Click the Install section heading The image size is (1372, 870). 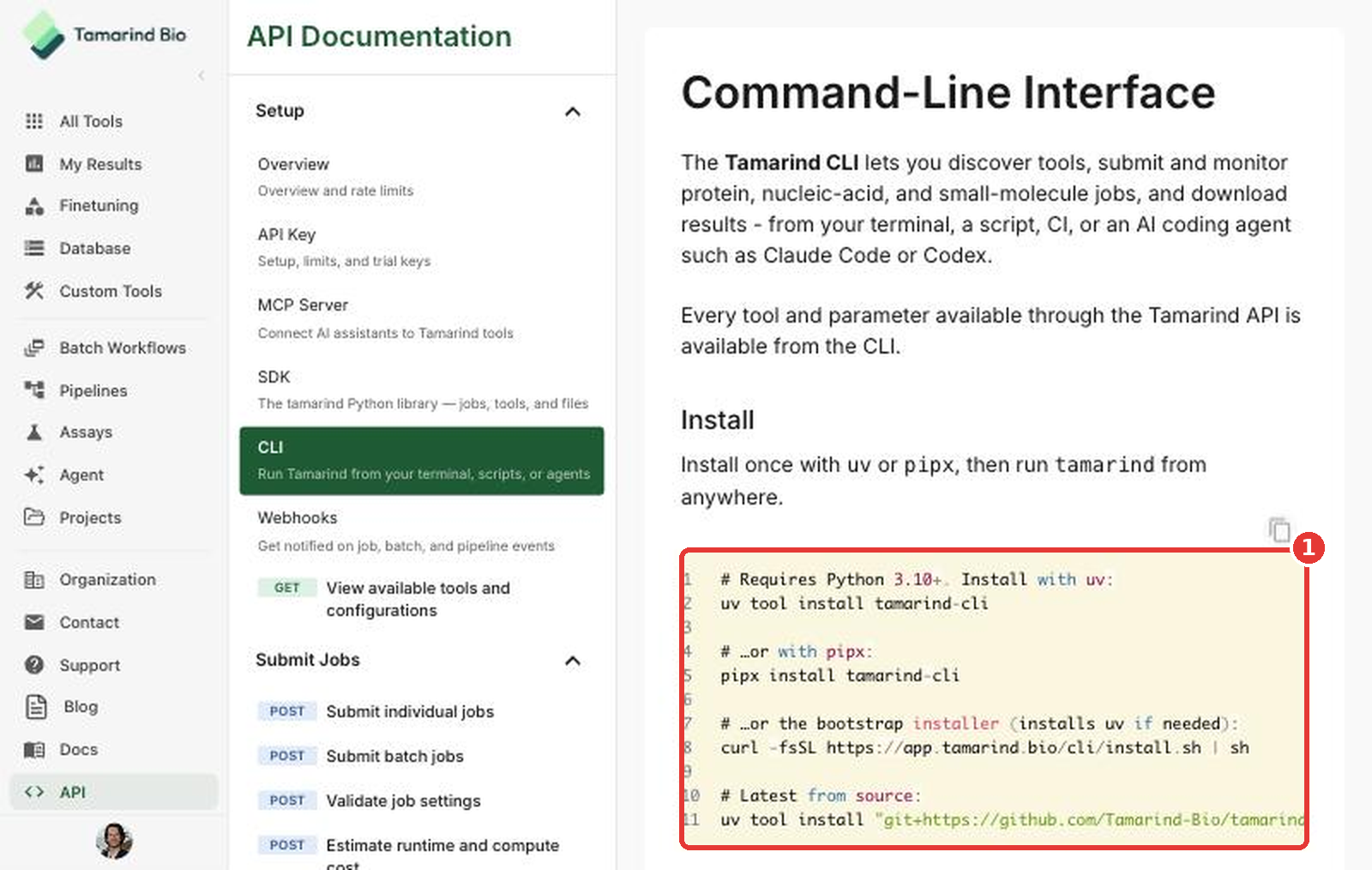[718, 420]
